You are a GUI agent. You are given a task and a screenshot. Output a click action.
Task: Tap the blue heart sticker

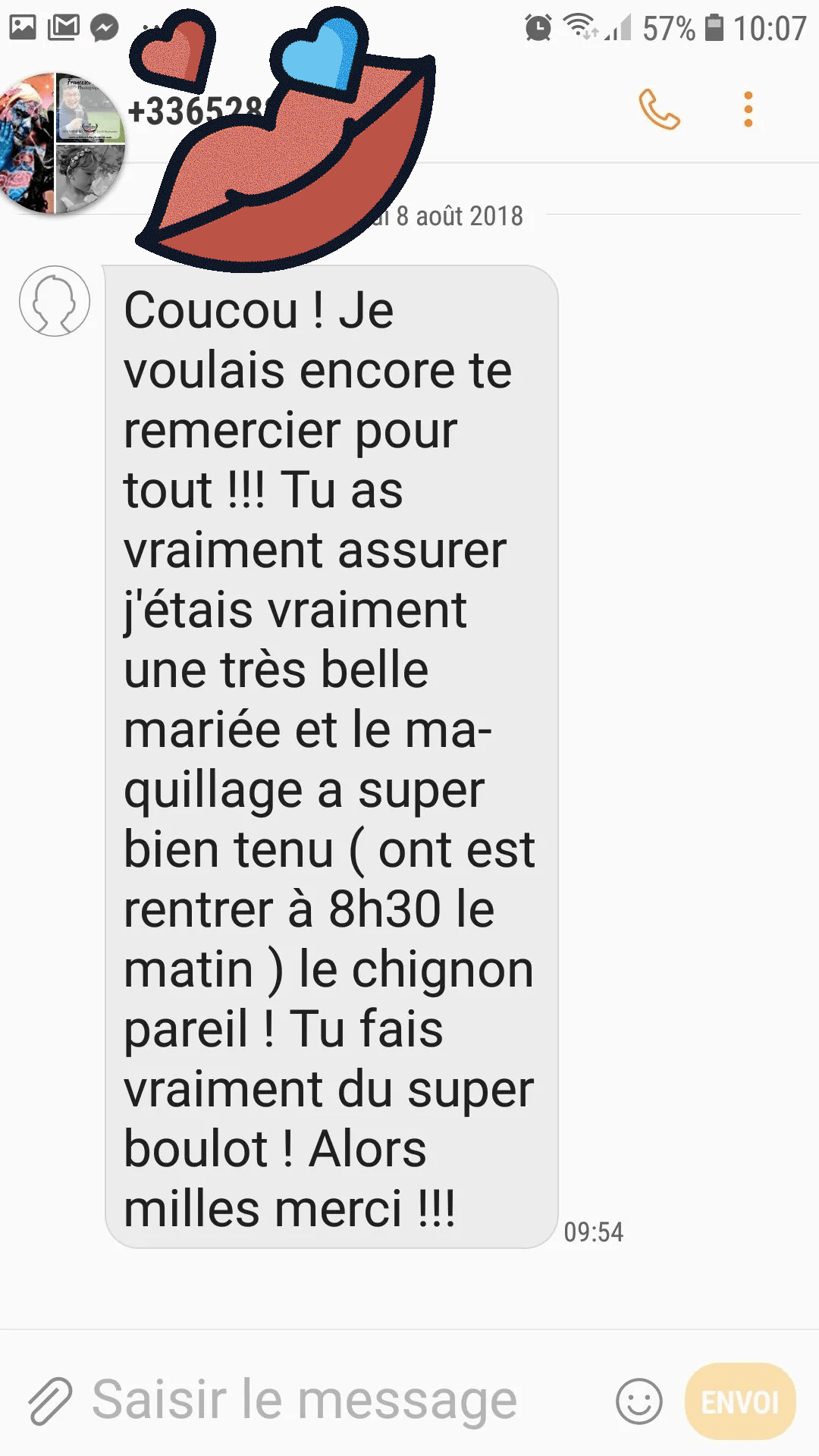pos(320,55)
